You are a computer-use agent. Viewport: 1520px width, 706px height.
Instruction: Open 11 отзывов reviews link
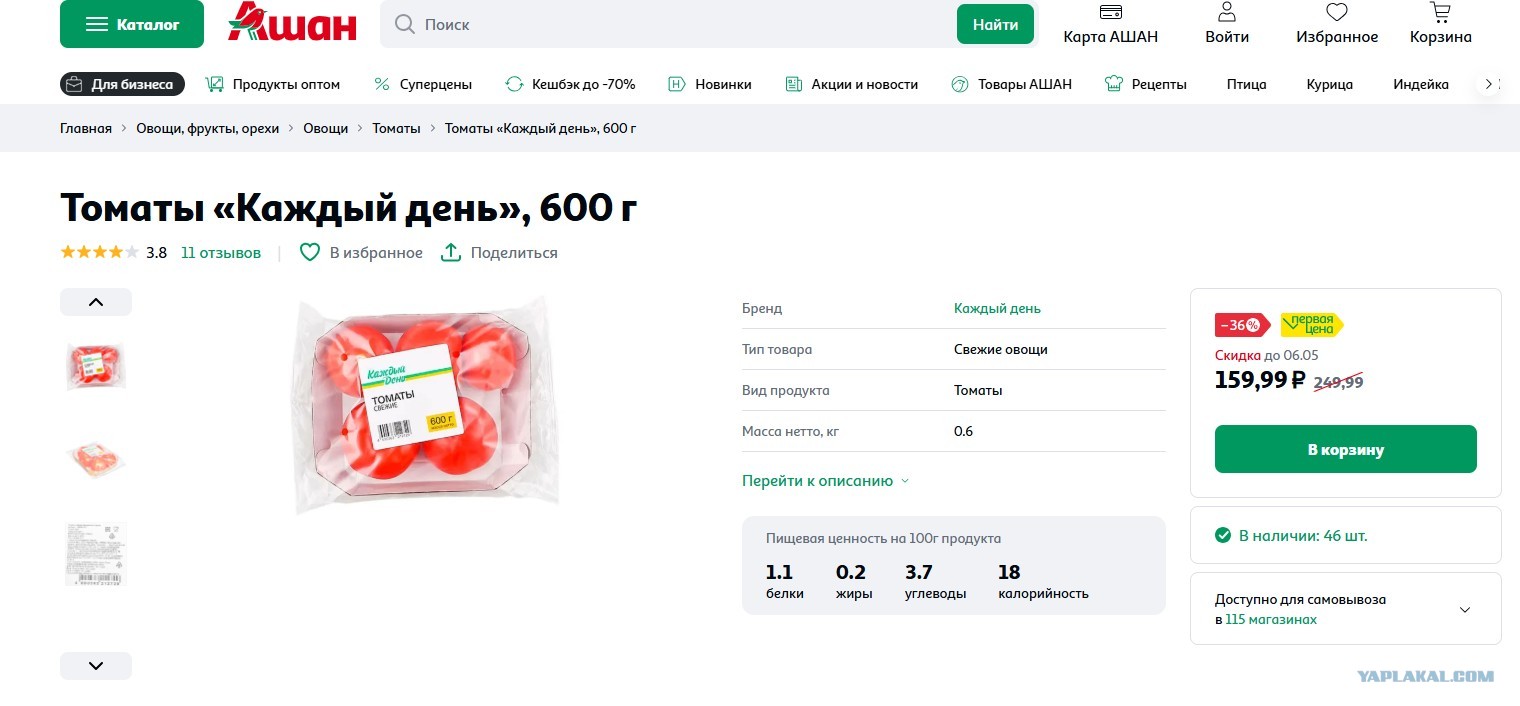pos(221,253)
